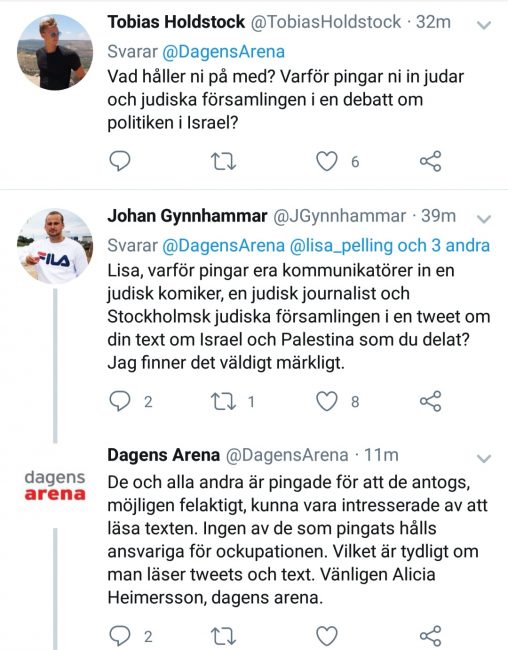Expand options chevron on Johan Gynnhammar's tweet

[x=484, y=218]
